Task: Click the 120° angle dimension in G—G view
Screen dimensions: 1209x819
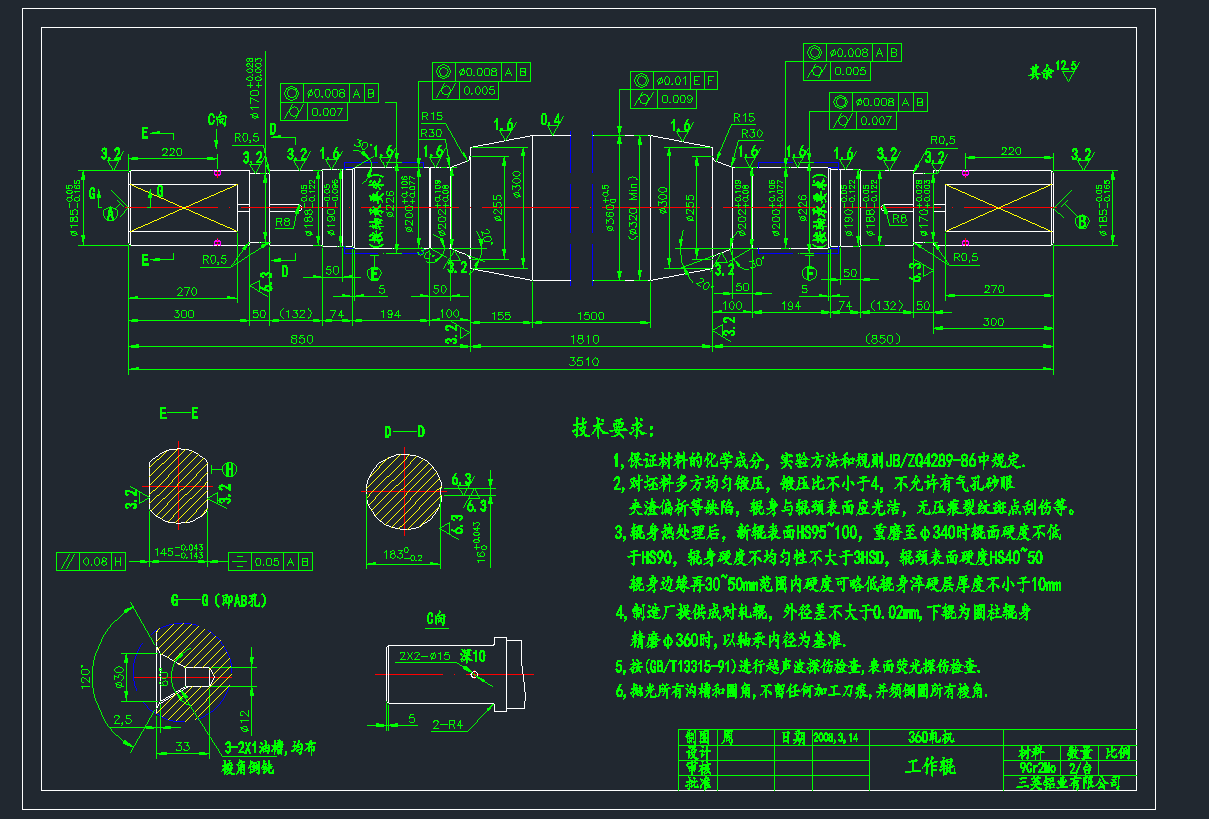Action: click(x=87, y=679)
